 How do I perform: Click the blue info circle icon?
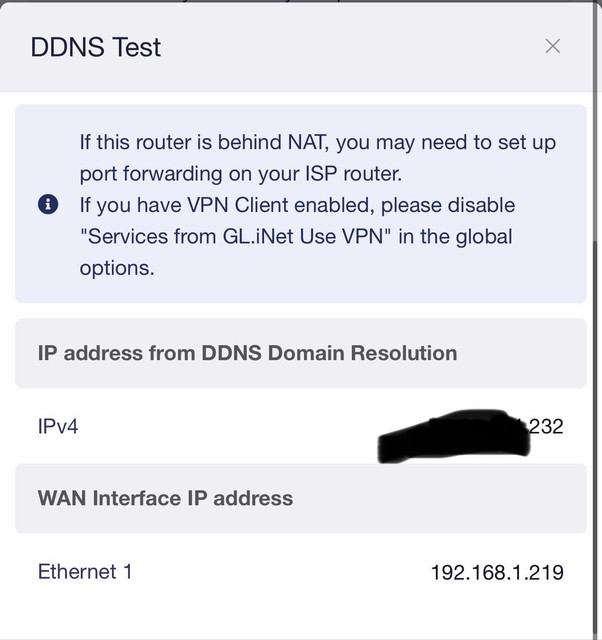48,204
